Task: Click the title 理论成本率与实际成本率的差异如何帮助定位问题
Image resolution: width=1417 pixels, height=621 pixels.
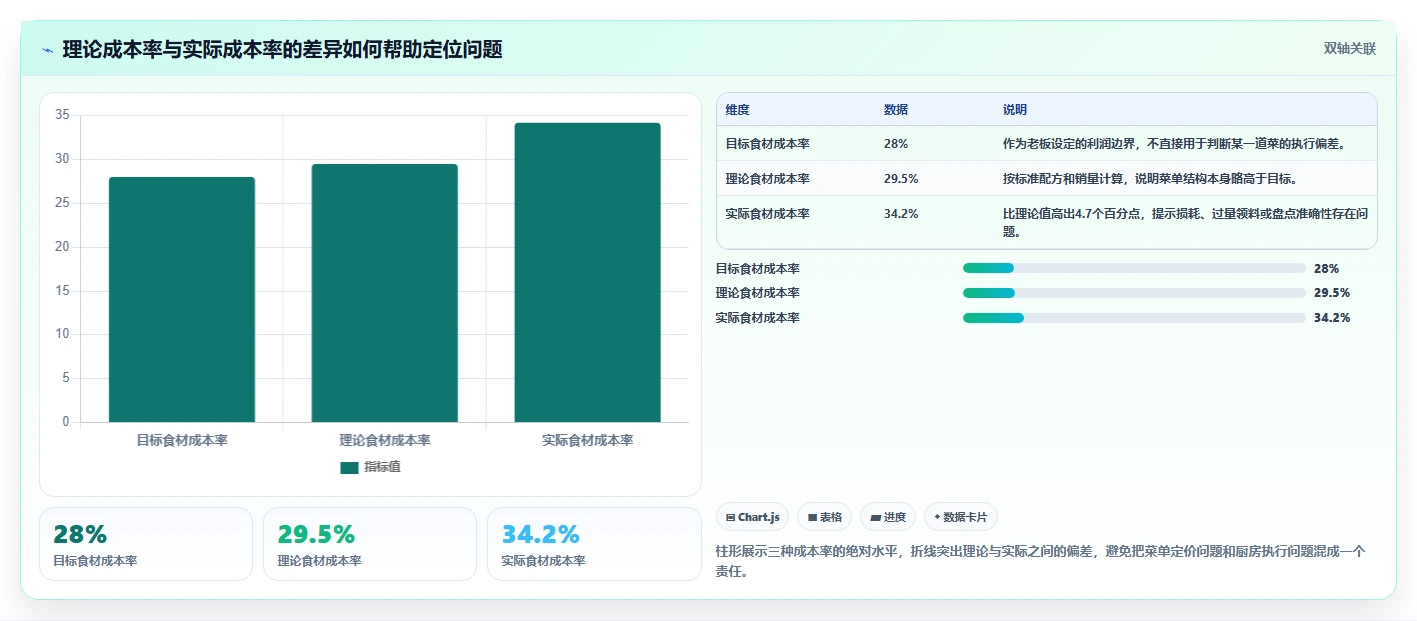Action: (x=282, y=49)
